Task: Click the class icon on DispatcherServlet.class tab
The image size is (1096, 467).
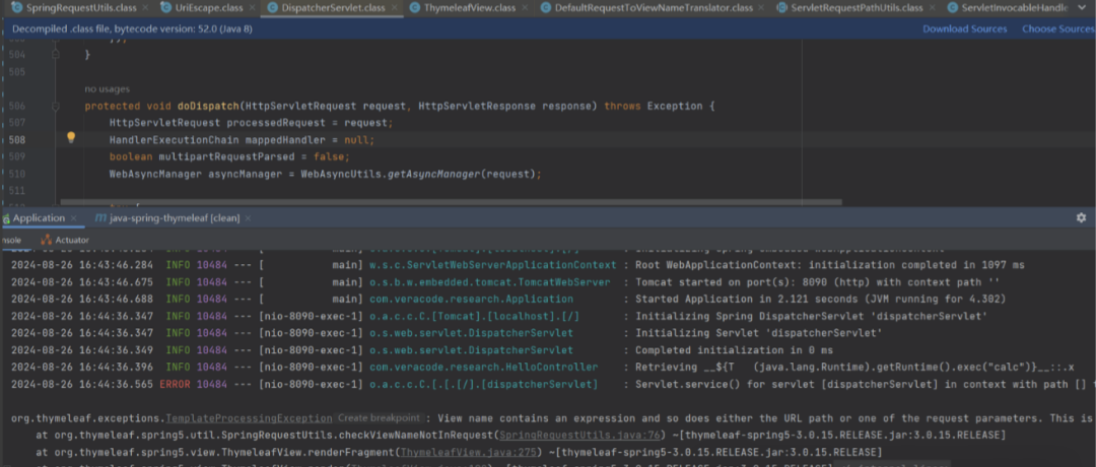Action: [x=273, y=8]
